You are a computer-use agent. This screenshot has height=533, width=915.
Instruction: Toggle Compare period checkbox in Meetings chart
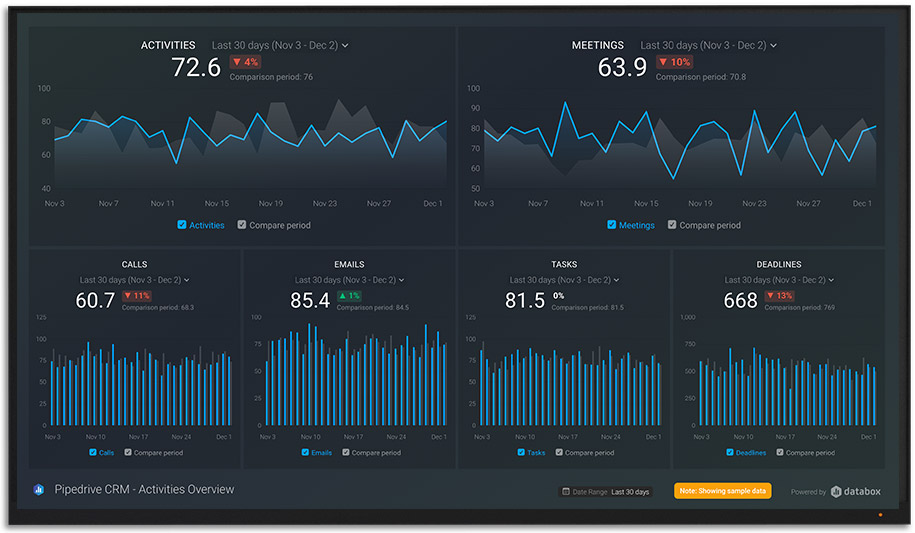[672, 225]
